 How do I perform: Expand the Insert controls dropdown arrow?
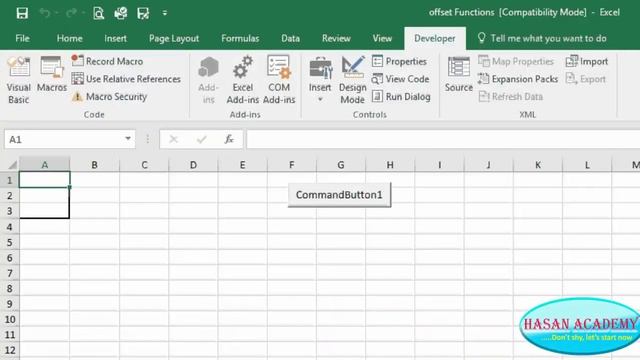(x=320, y=99)
